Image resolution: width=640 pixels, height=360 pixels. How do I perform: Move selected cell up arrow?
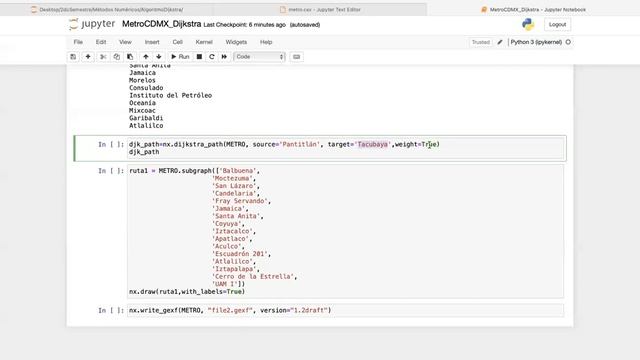tap(146, 57)
